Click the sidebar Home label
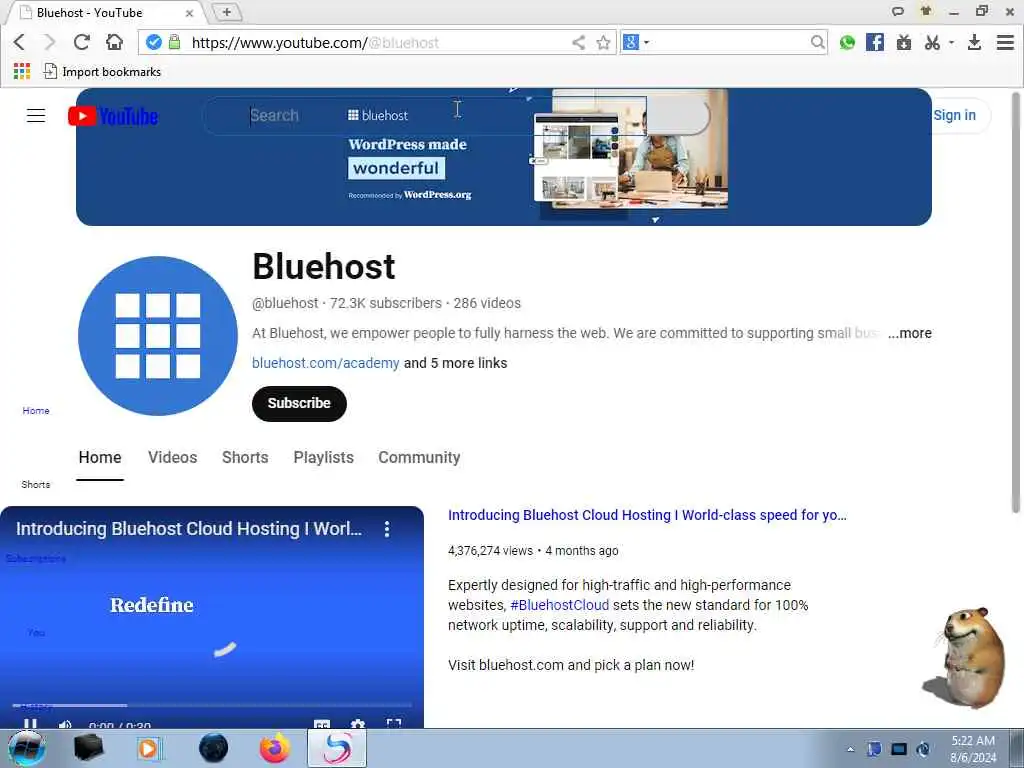This screenshot has width=1024, height=768. click(36, 411)
